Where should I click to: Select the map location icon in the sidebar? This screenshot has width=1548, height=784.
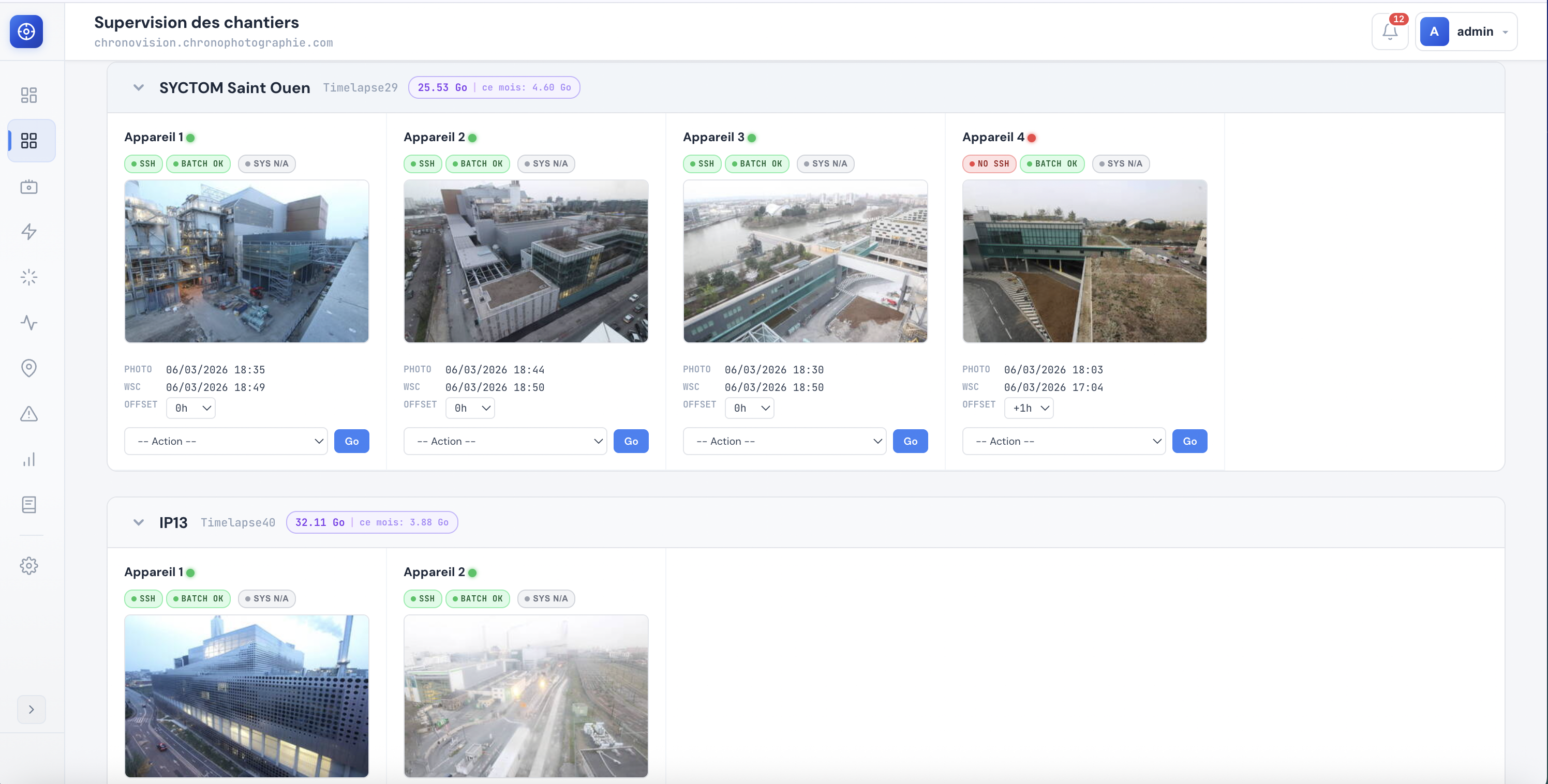[28, 368]
